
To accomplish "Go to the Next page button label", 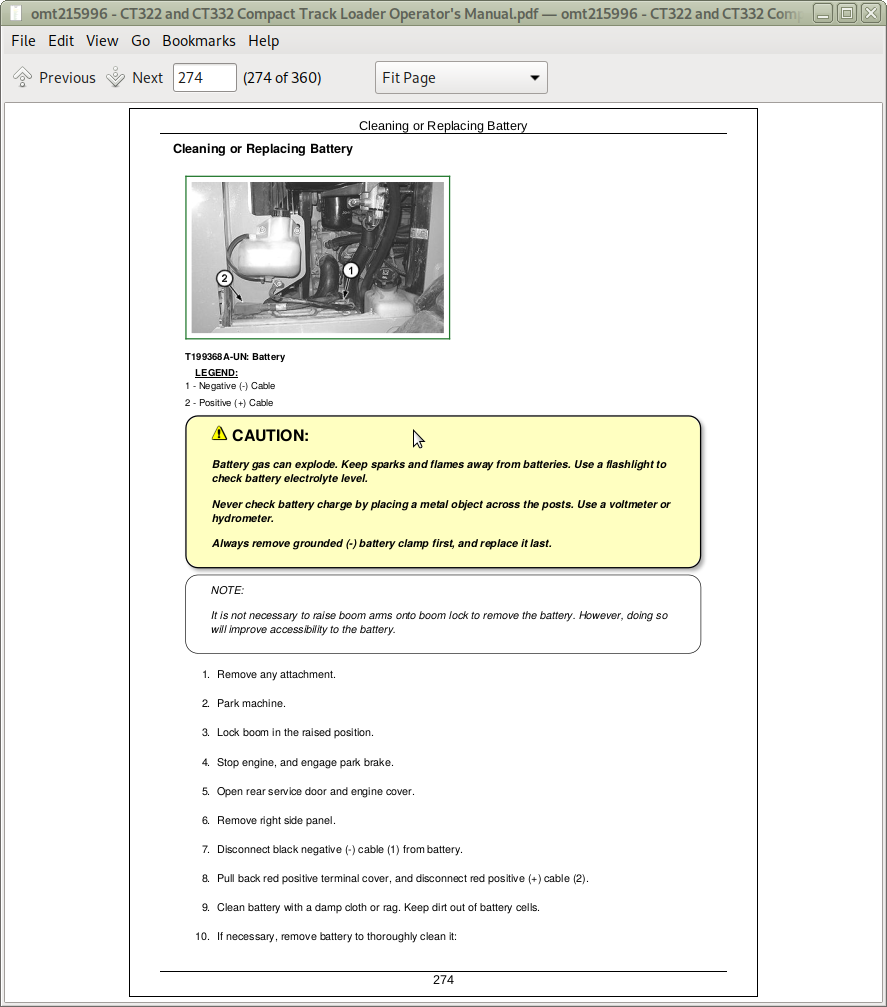I will [x=148, y=78].
